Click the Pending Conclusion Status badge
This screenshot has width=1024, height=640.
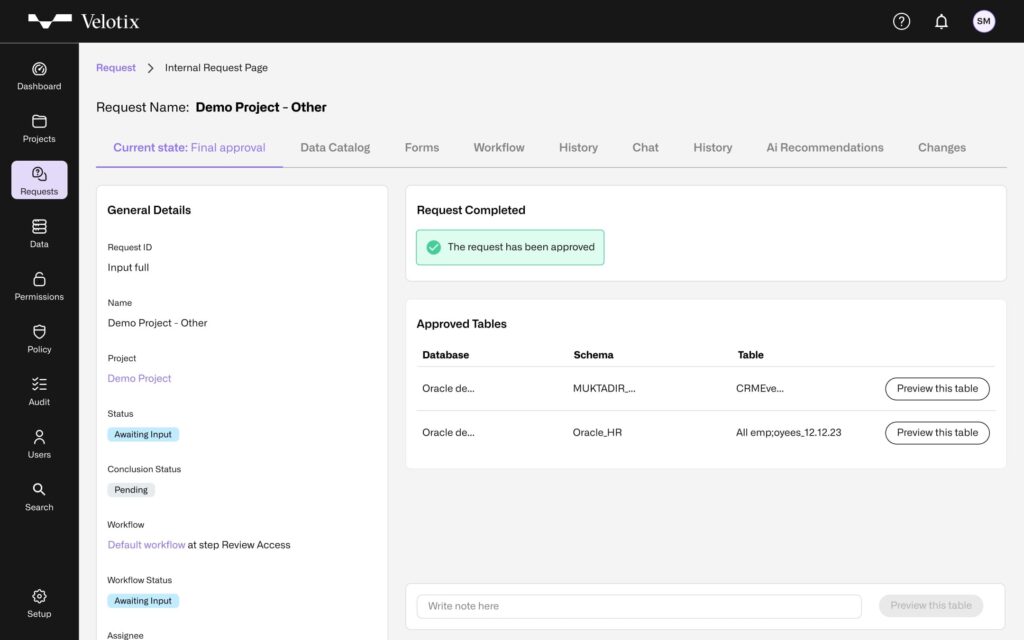tap(131, 490)
